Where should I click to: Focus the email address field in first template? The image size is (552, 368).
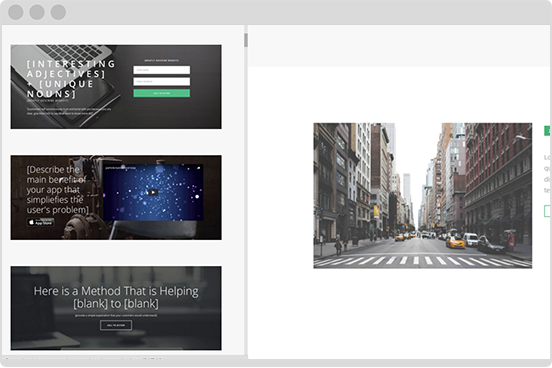click(162, 82)
